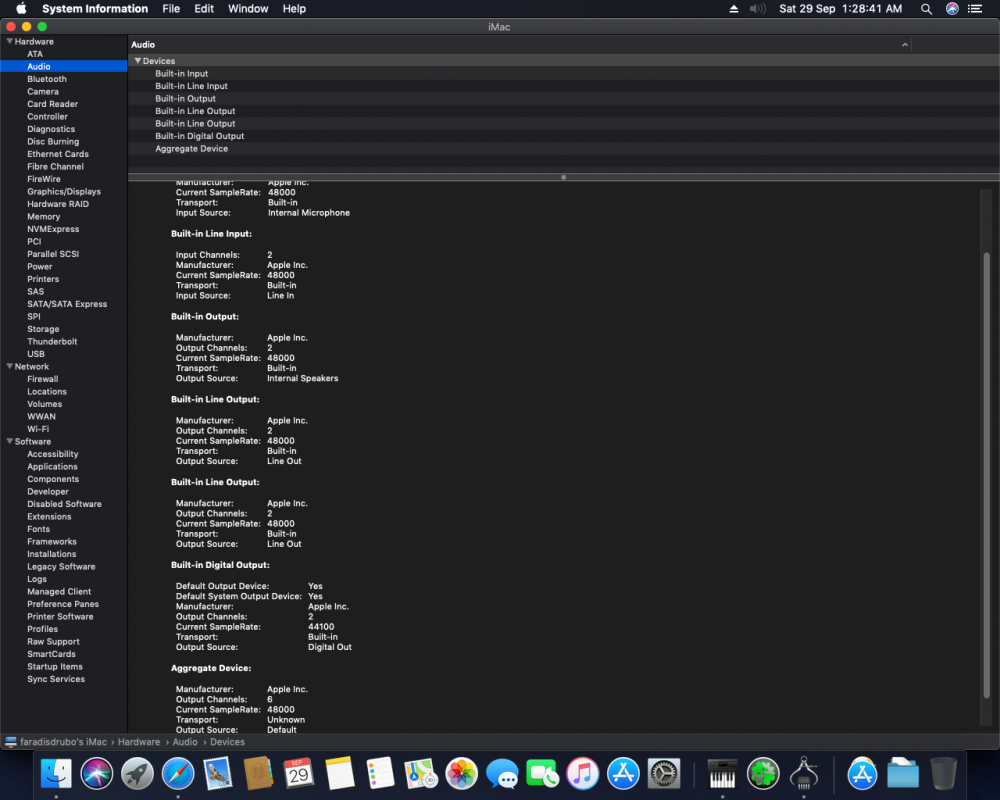Open blue folder stack next to Trash
The width and height of the screenshot is (1000, 800).
click(903, 774)
